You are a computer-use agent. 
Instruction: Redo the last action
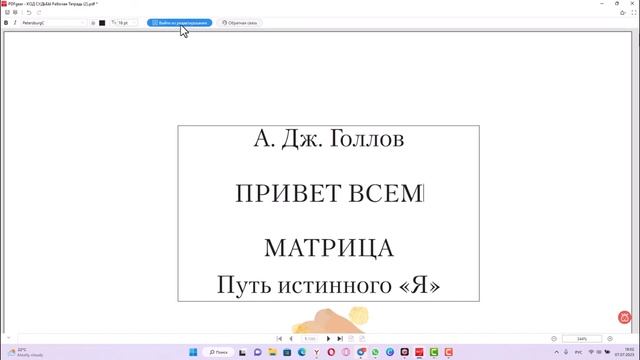click(39, 13)
